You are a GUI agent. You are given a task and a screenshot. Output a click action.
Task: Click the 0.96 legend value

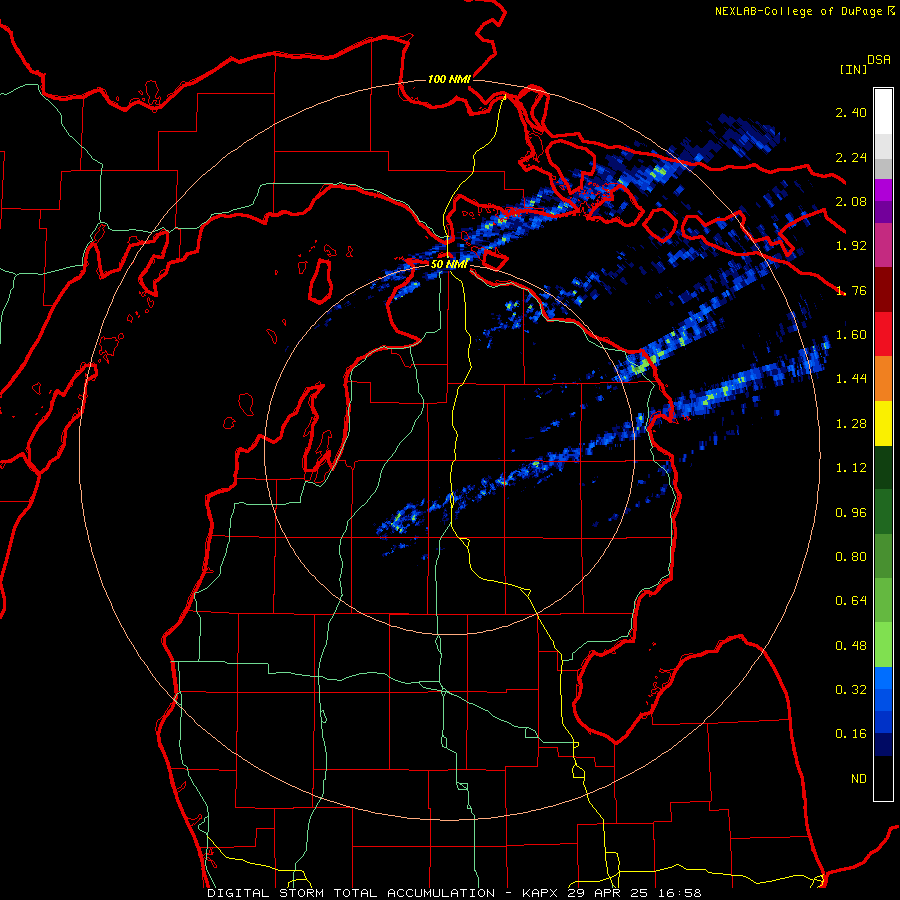pos(851,513)
